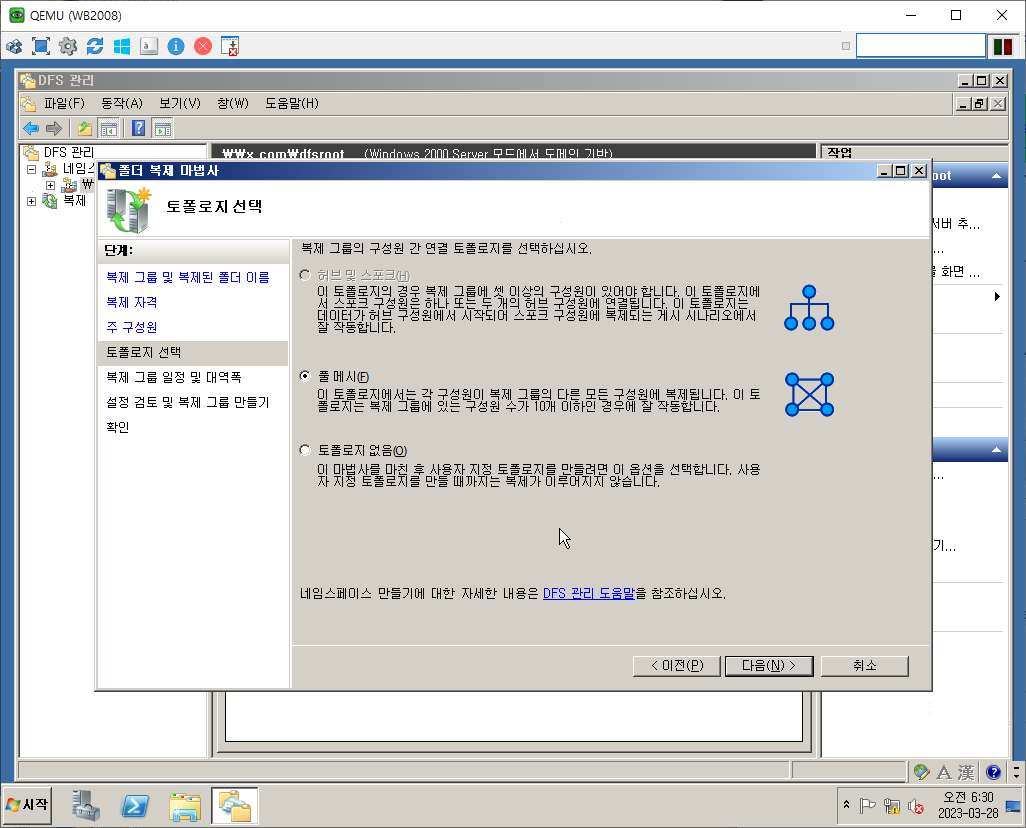The width and height of the screenshot is (1026, 828).
Task: Select 풀 메시 radio button
Action: point(305,376)
